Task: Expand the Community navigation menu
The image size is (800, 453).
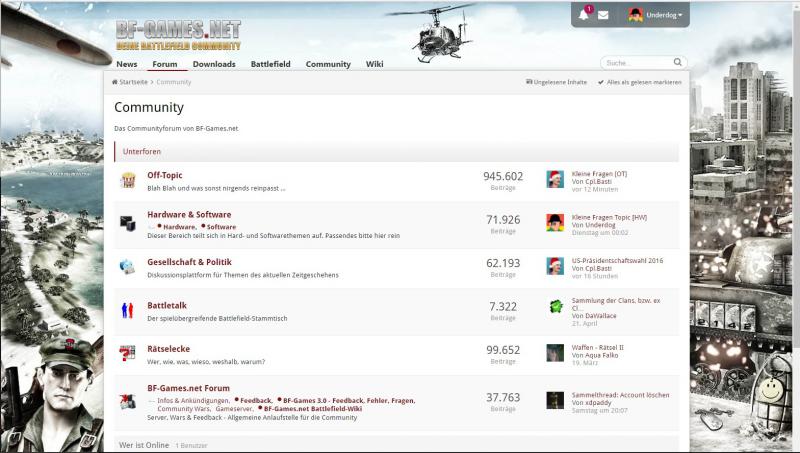Action: point(328,64)
